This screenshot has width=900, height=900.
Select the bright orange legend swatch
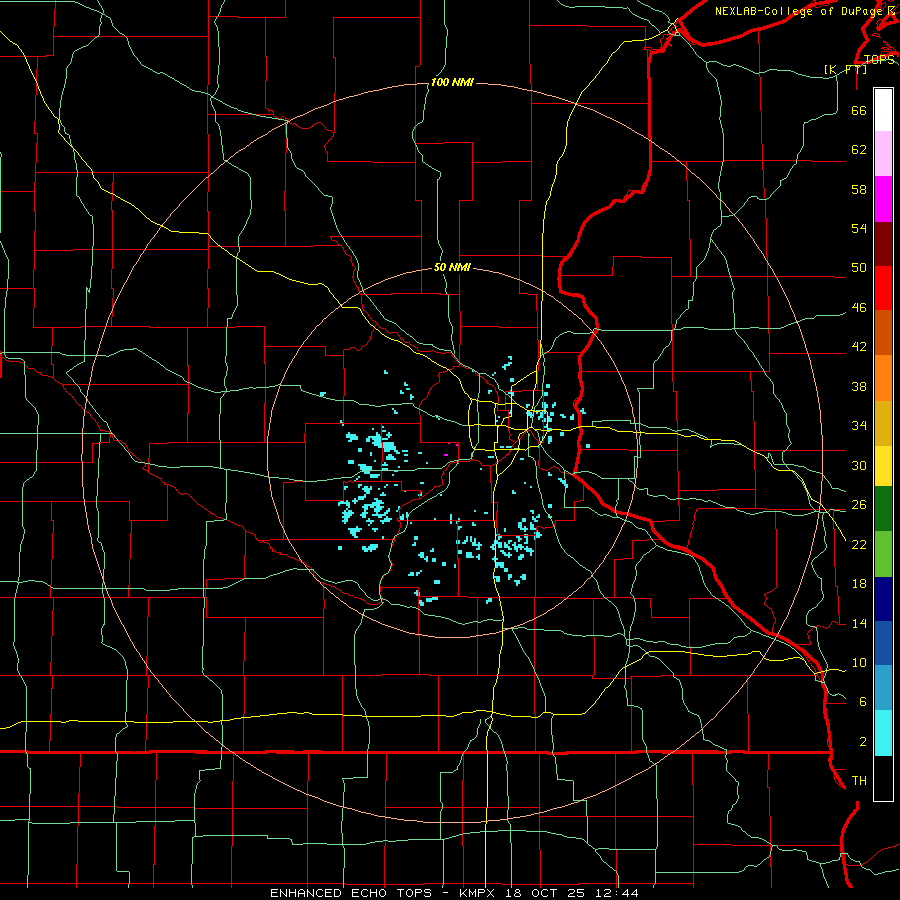883,378
